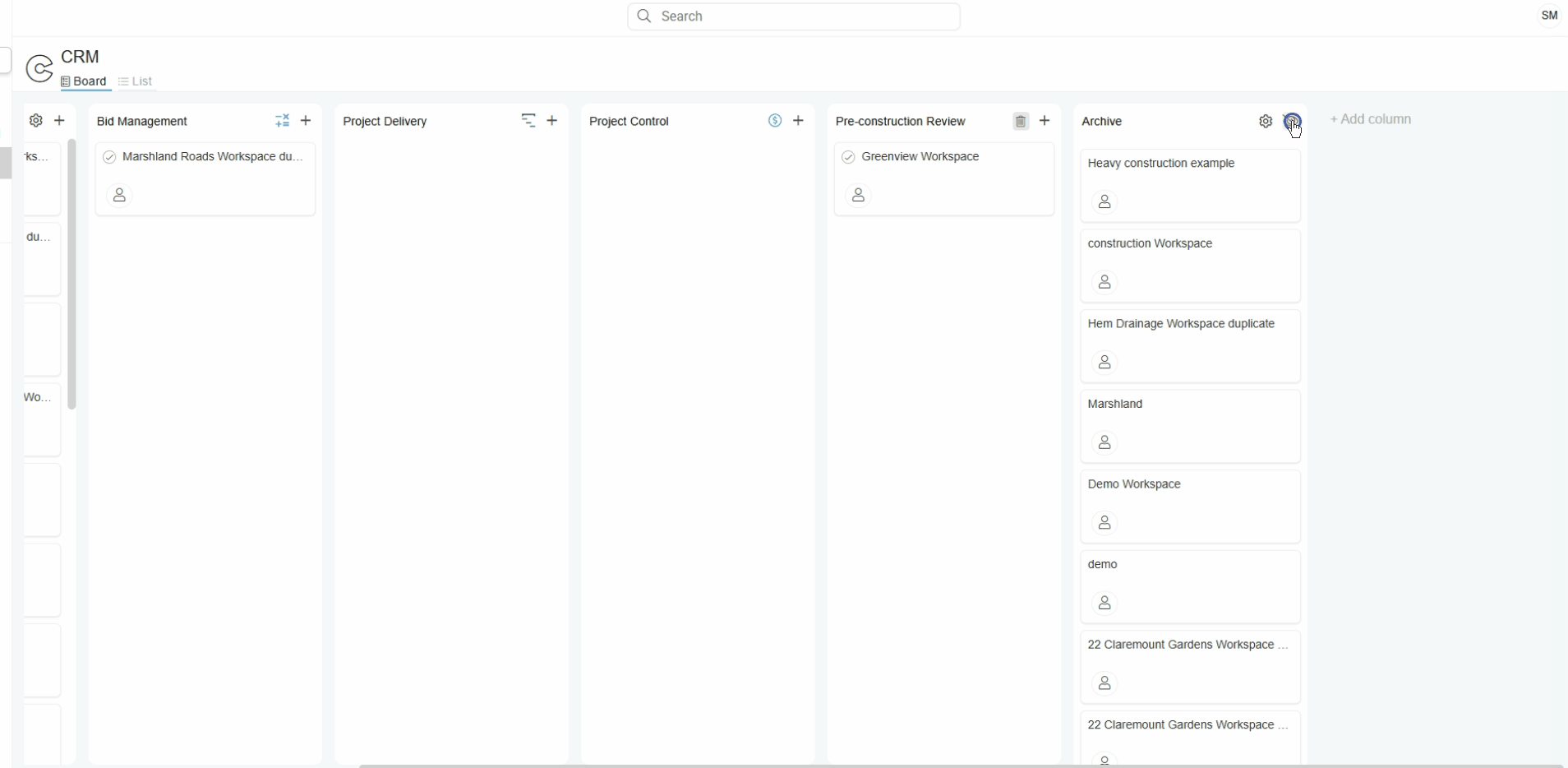1568x768 pixels.
Task: Add a card to Bid Management column
Action: 306,121
